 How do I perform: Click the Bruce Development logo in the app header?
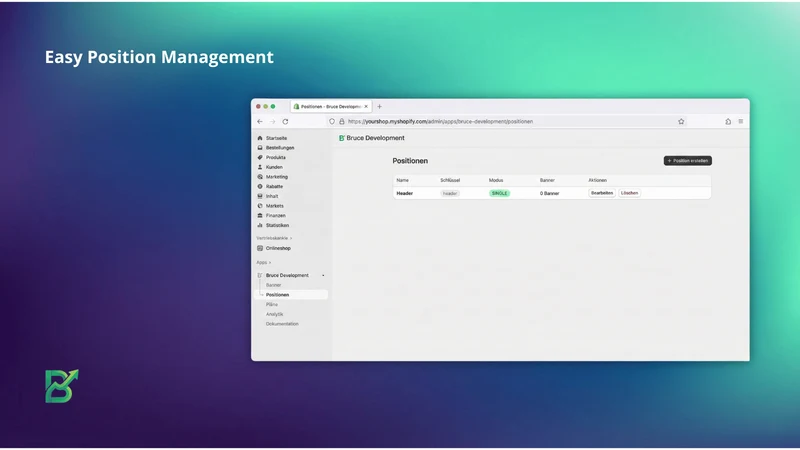click(x=342, y=138)
